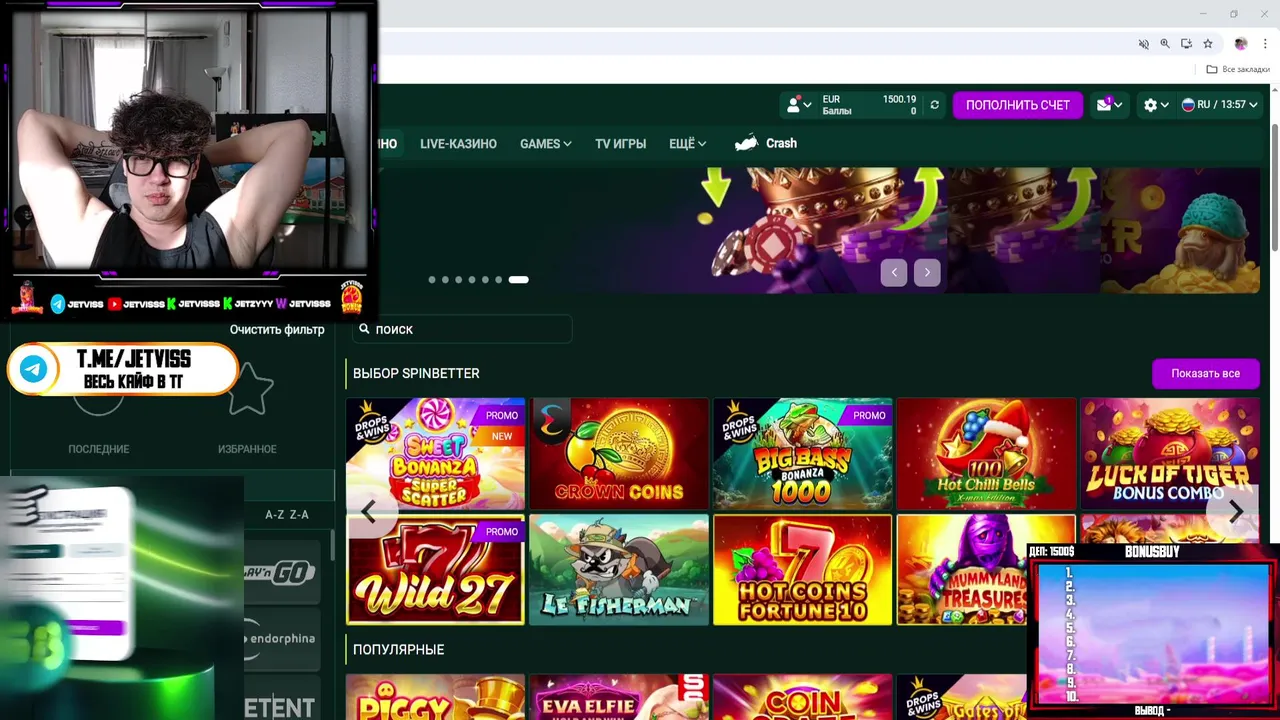1280x720 pixels.
Task: Open the Chrome profile avatar
Action: coord(1241,44)
